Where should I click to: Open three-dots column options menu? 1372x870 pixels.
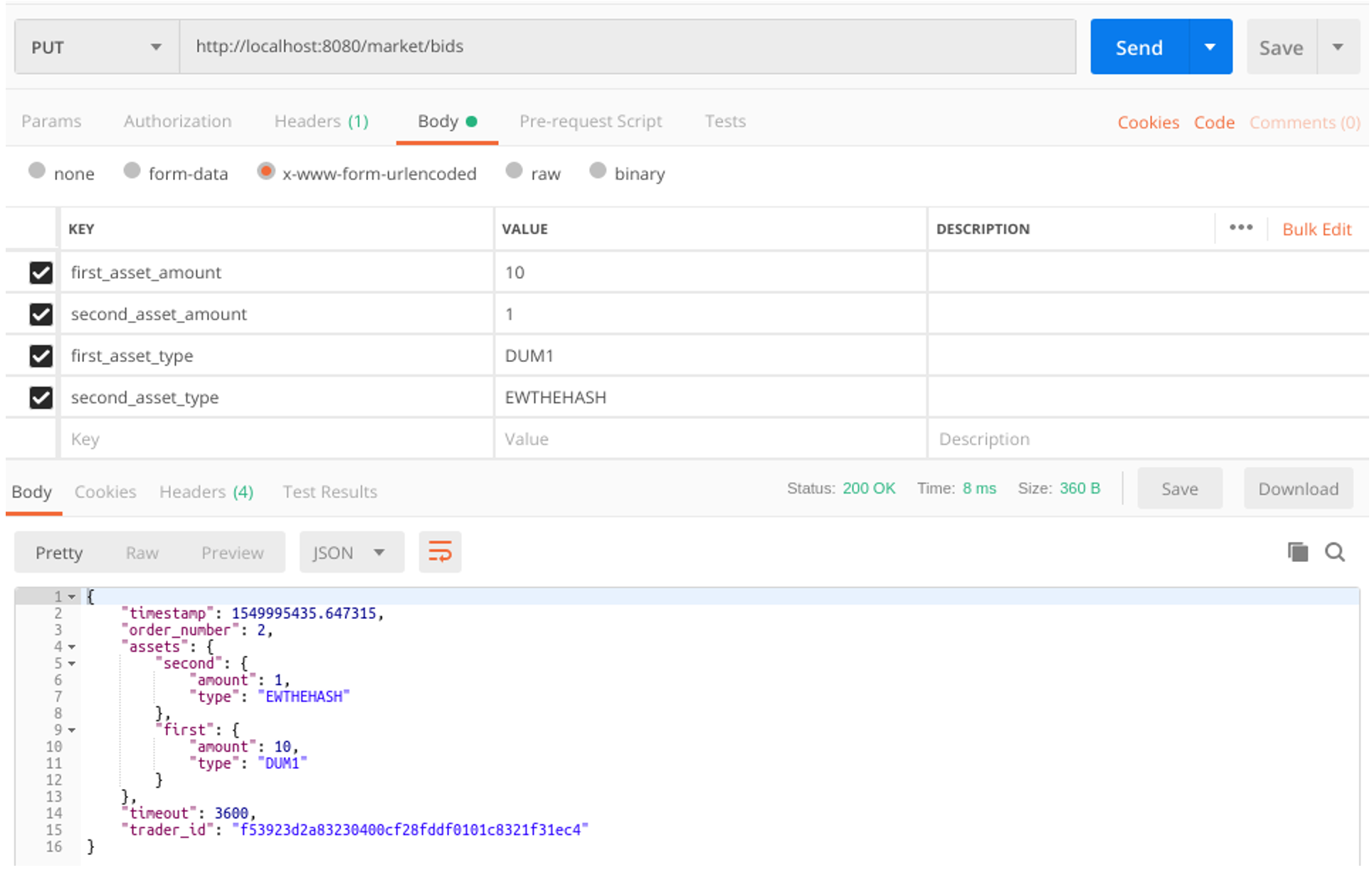pyautogui.click(x=1240, y=228)
